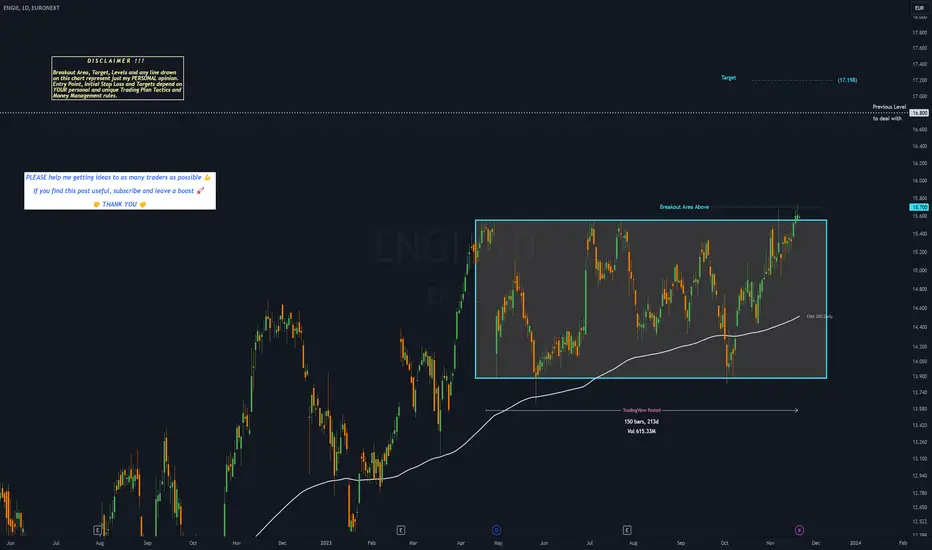Click the 'May' label on the time axis
The height and width of the screenshot is (550, 932).
498,543
